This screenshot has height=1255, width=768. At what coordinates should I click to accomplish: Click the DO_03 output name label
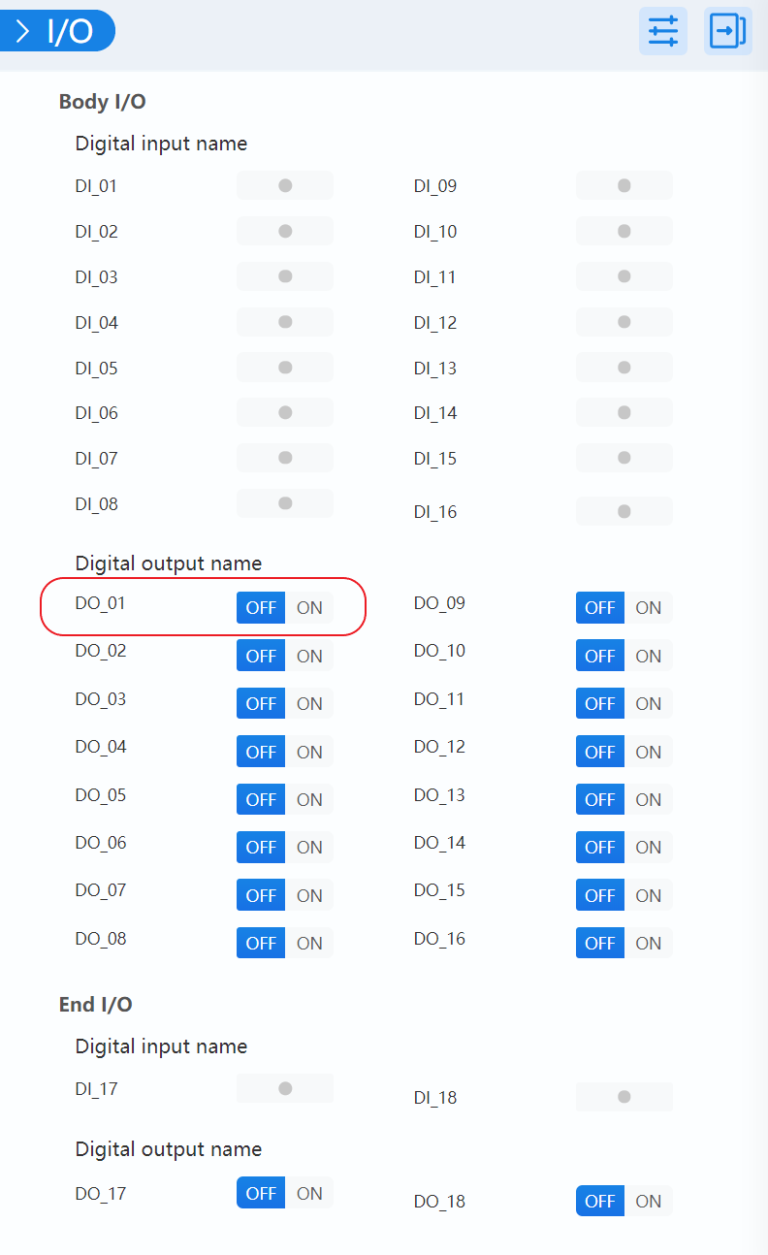(x=101, y=699)
